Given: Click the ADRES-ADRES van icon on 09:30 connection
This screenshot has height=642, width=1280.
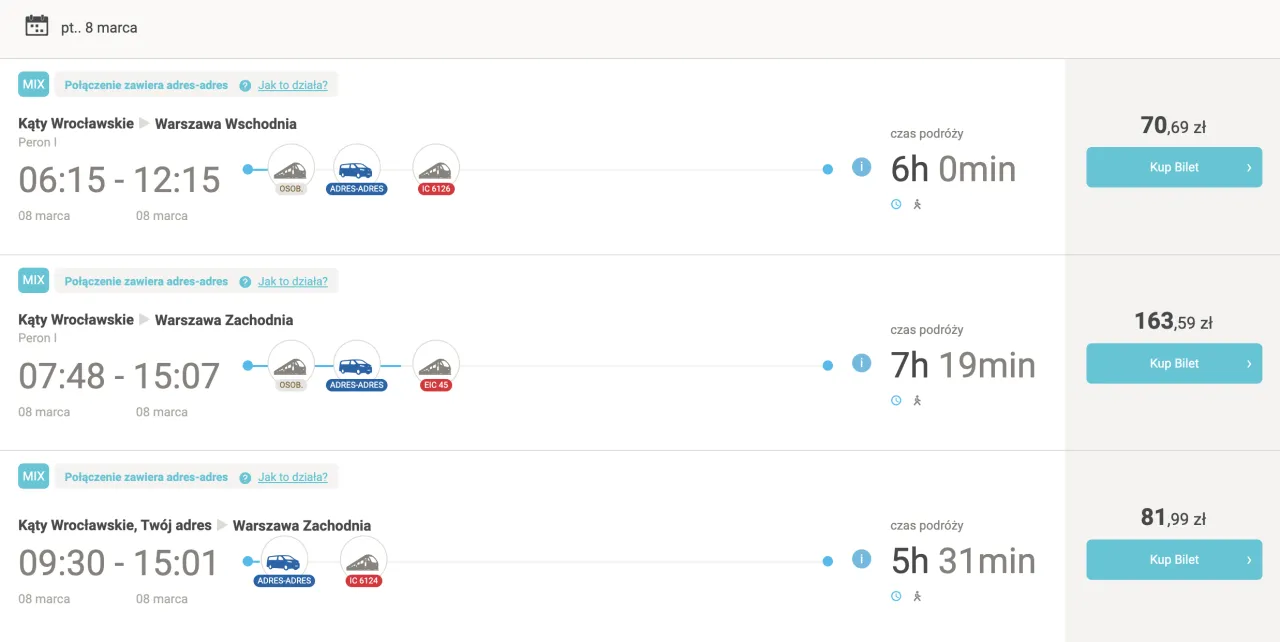Looking at the screenshot, I should pyautogui.click(x=284, y=560).
